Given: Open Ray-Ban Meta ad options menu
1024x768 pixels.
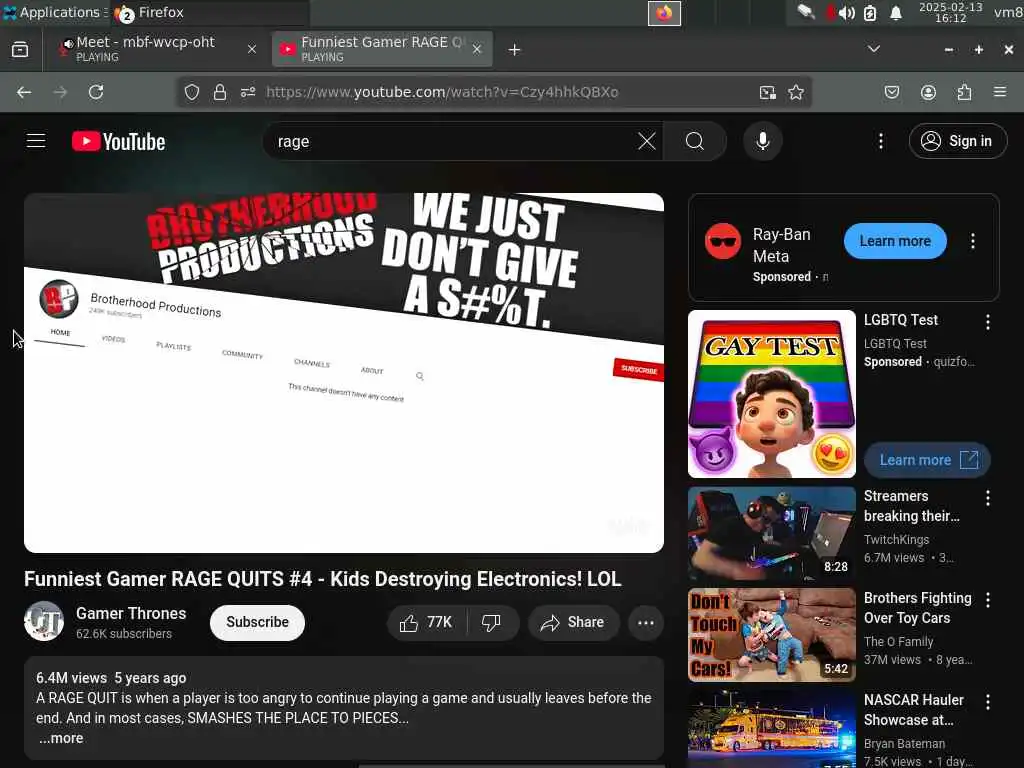Looking at the screenshot, I should point(972,241).
